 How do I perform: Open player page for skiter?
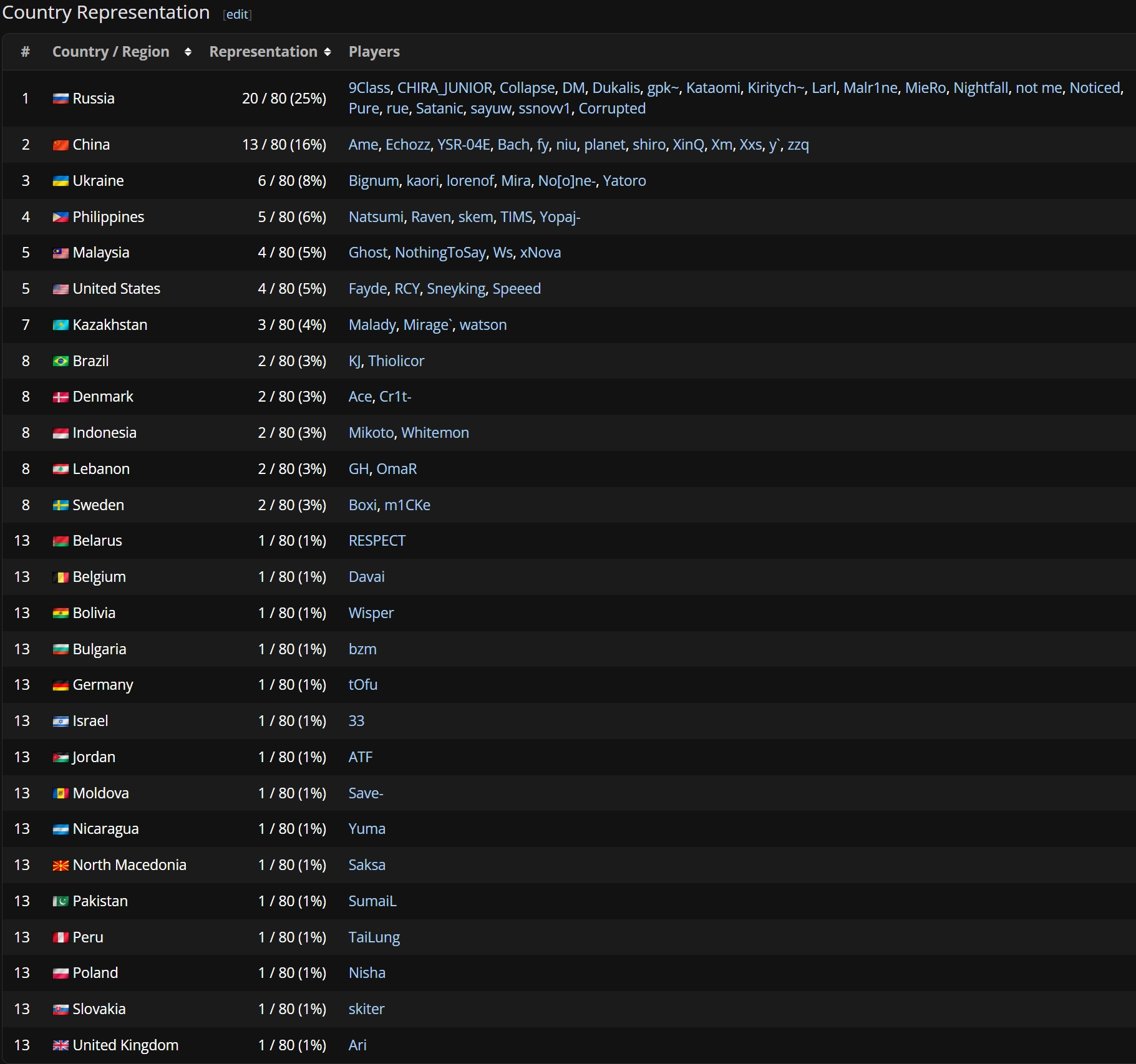(367, 1009)
